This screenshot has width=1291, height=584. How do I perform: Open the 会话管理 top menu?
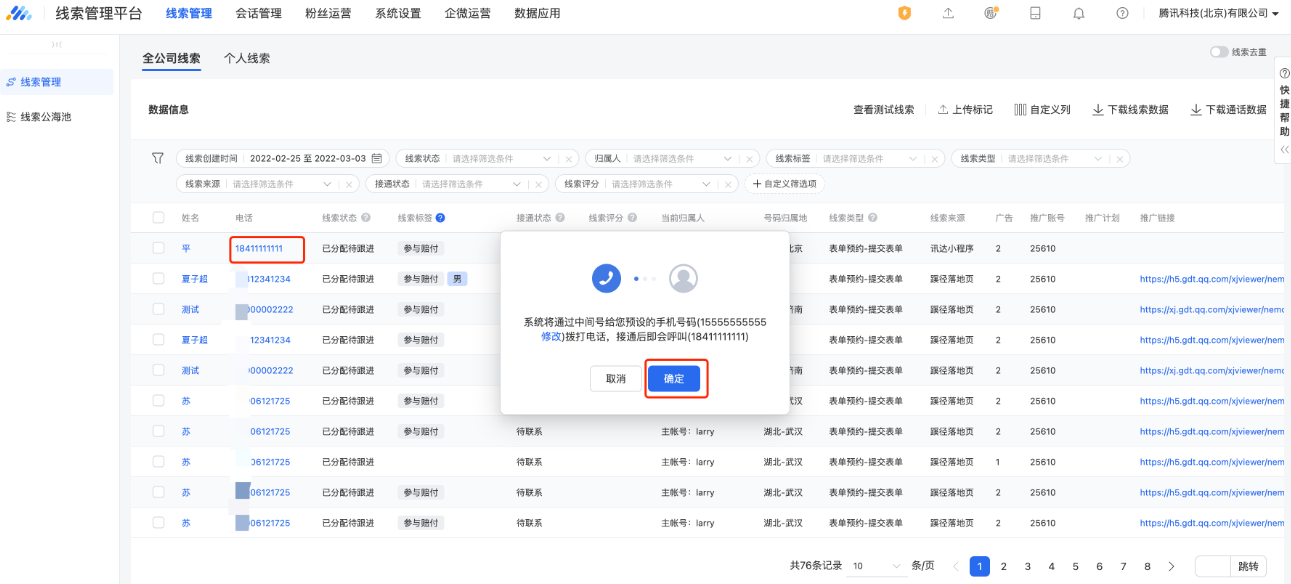click(258, 14)
